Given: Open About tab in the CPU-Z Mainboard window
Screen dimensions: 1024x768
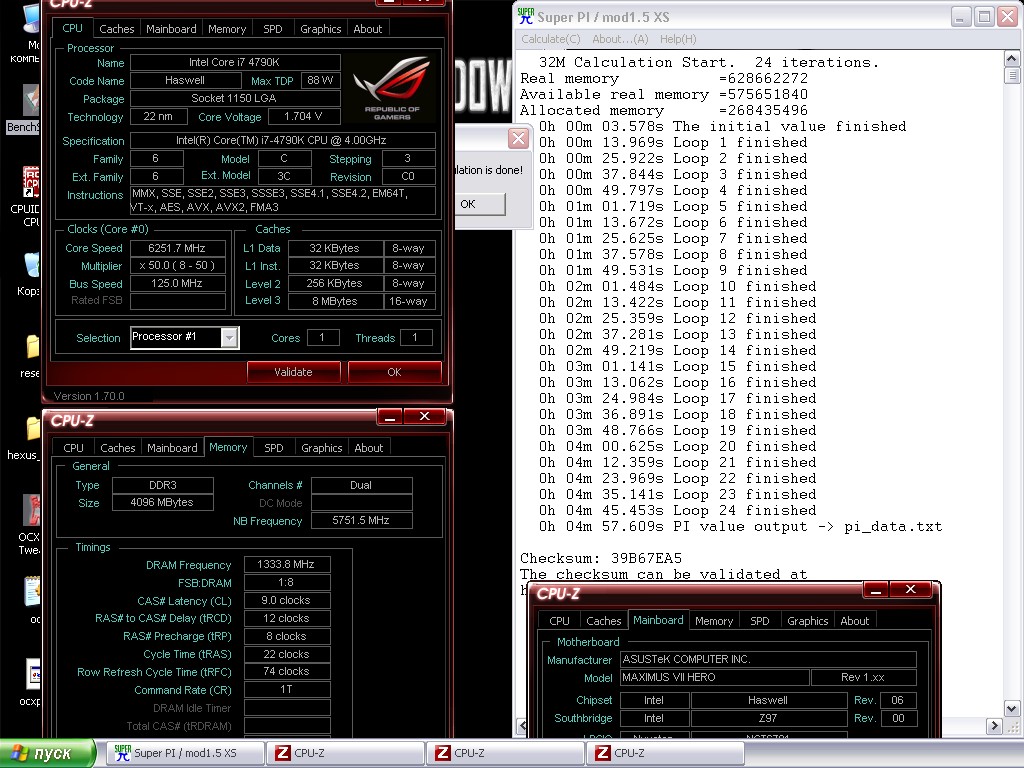Looking at the screenshot, I should coord(855,621).
